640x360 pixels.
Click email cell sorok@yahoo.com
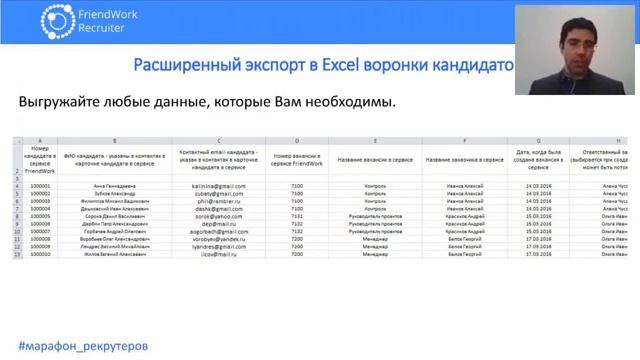pyautogui.click(x=219, y=216)
